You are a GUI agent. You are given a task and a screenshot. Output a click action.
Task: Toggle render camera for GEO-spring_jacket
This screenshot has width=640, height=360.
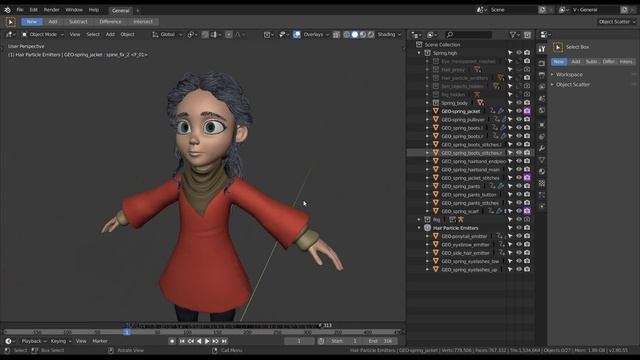coord(527,111)
